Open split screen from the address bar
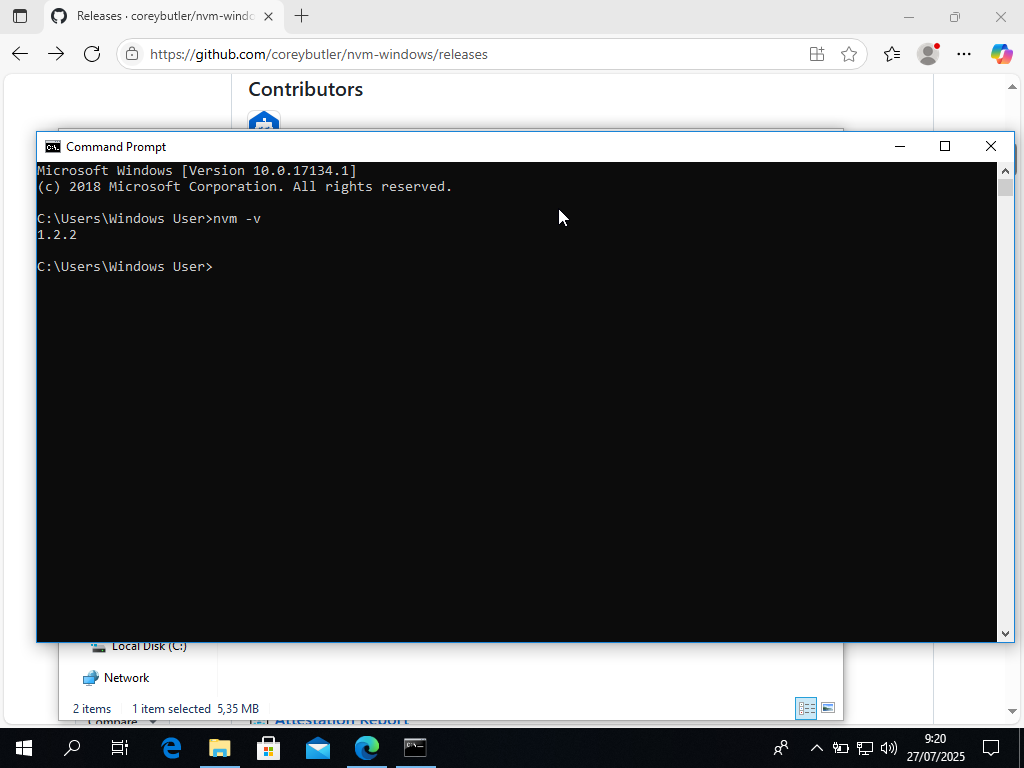This screenshot has width=1024, height=768. pyautogui.click(x=817, y=54)
